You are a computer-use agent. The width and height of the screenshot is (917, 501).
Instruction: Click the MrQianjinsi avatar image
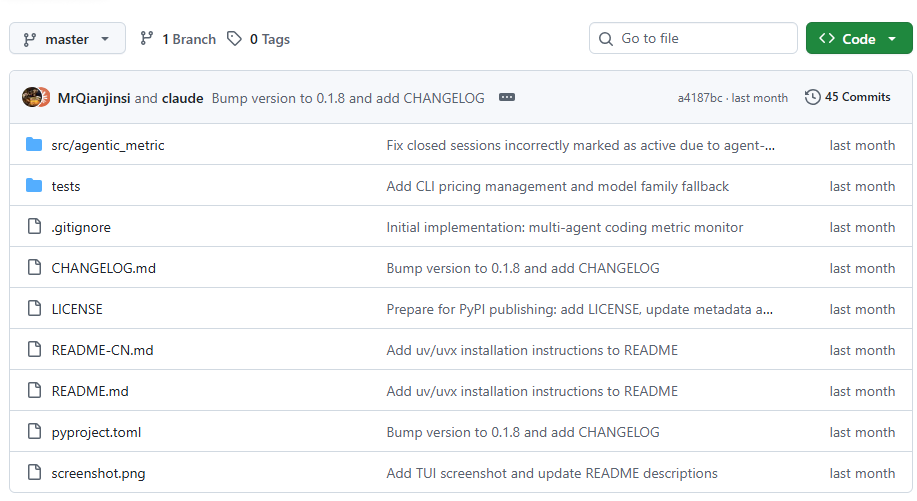click(32, 97)
